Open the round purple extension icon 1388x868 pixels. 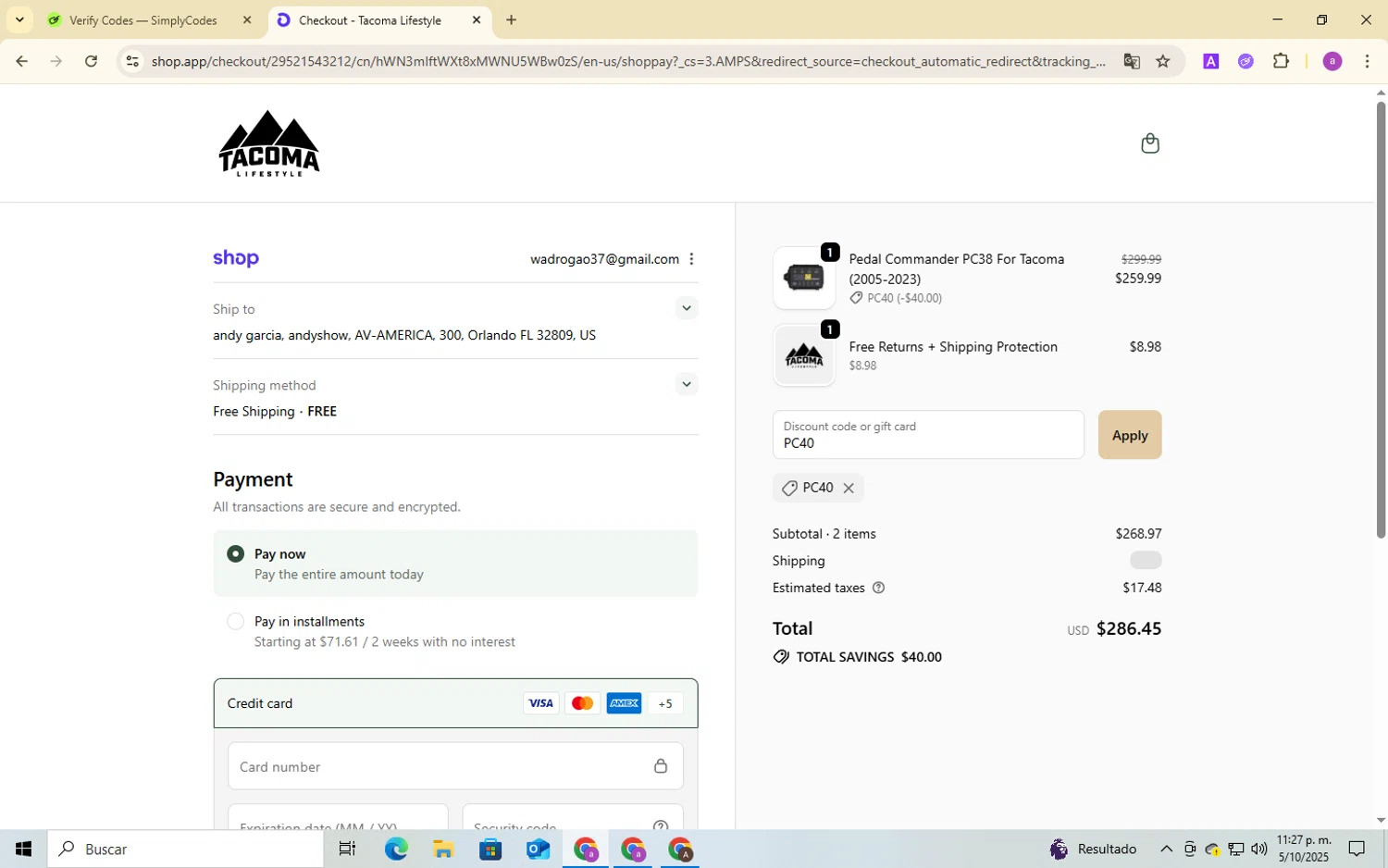(1245, 61)
